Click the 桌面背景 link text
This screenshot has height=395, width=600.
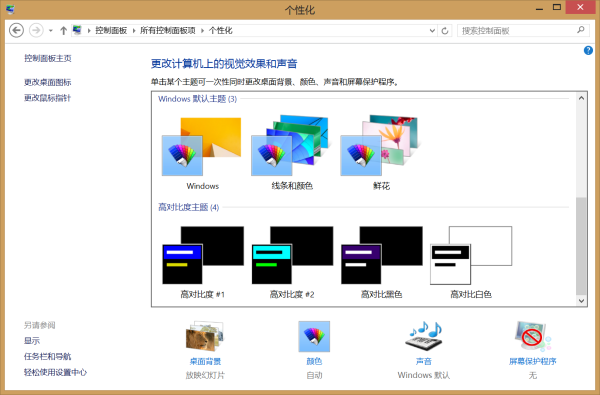205,361
